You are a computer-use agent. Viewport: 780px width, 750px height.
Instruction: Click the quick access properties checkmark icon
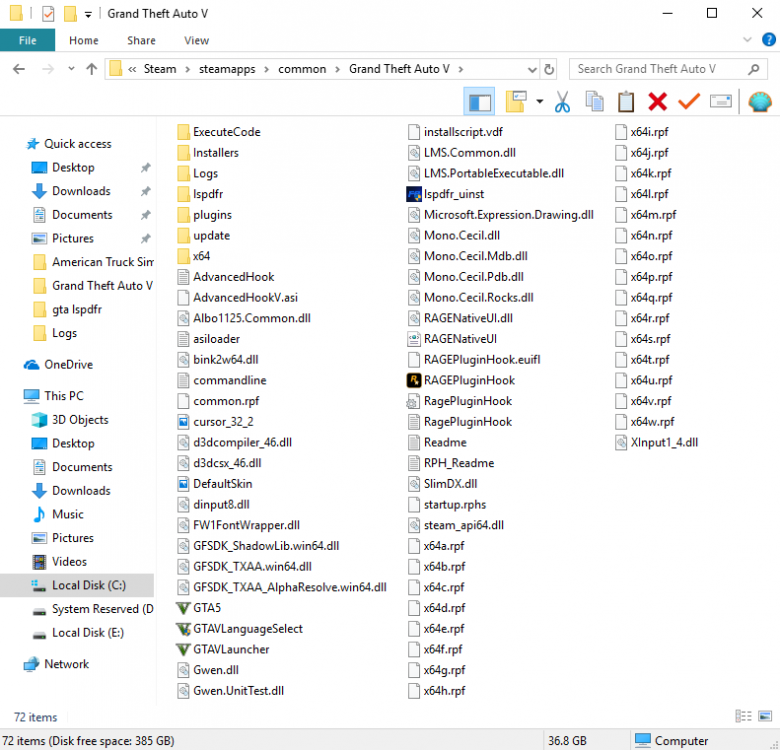(48, 14)
